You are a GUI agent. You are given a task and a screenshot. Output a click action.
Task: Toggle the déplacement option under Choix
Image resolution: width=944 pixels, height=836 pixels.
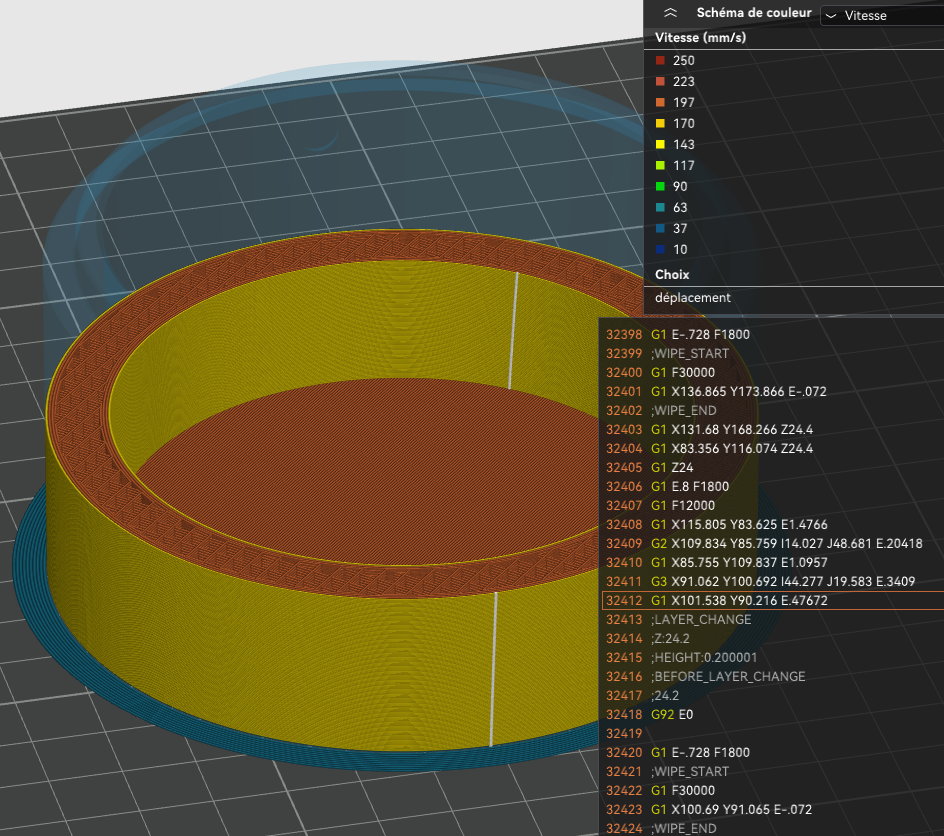(x=693, y=297)
